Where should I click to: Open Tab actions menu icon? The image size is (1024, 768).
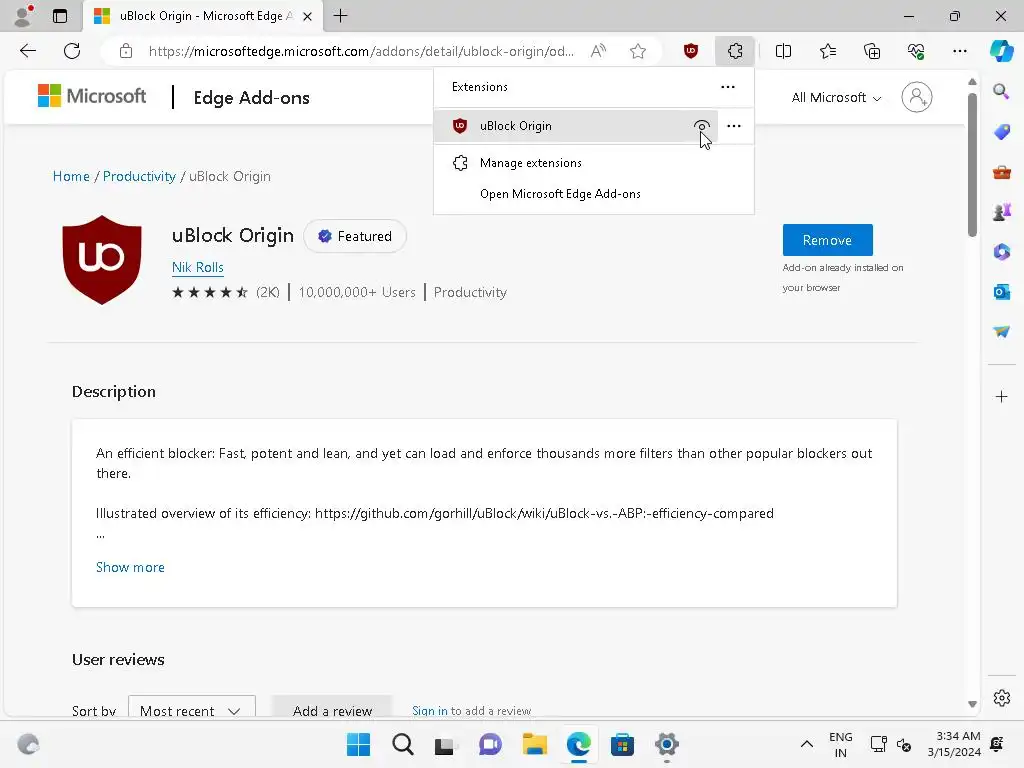[59, 16]
